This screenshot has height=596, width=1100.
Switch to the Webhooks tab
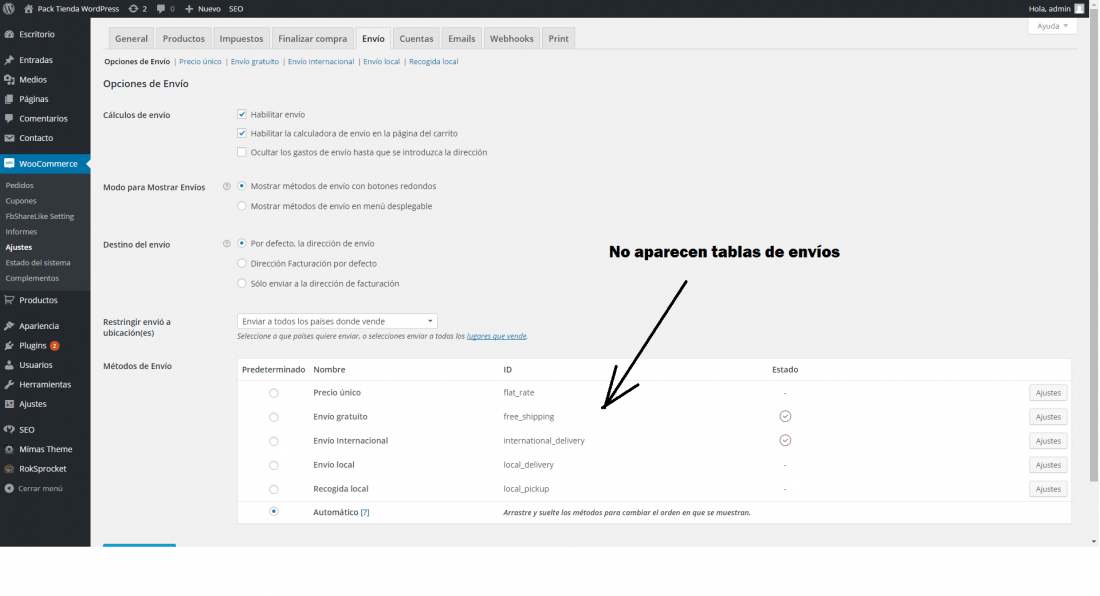511,39
